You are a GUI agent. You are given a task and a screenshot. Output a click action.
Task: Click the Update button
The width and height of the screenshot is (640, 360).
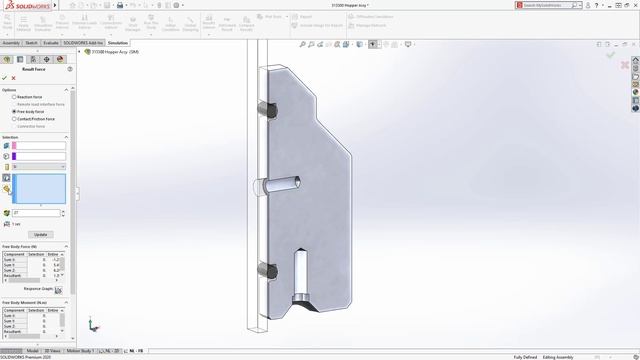40,235
